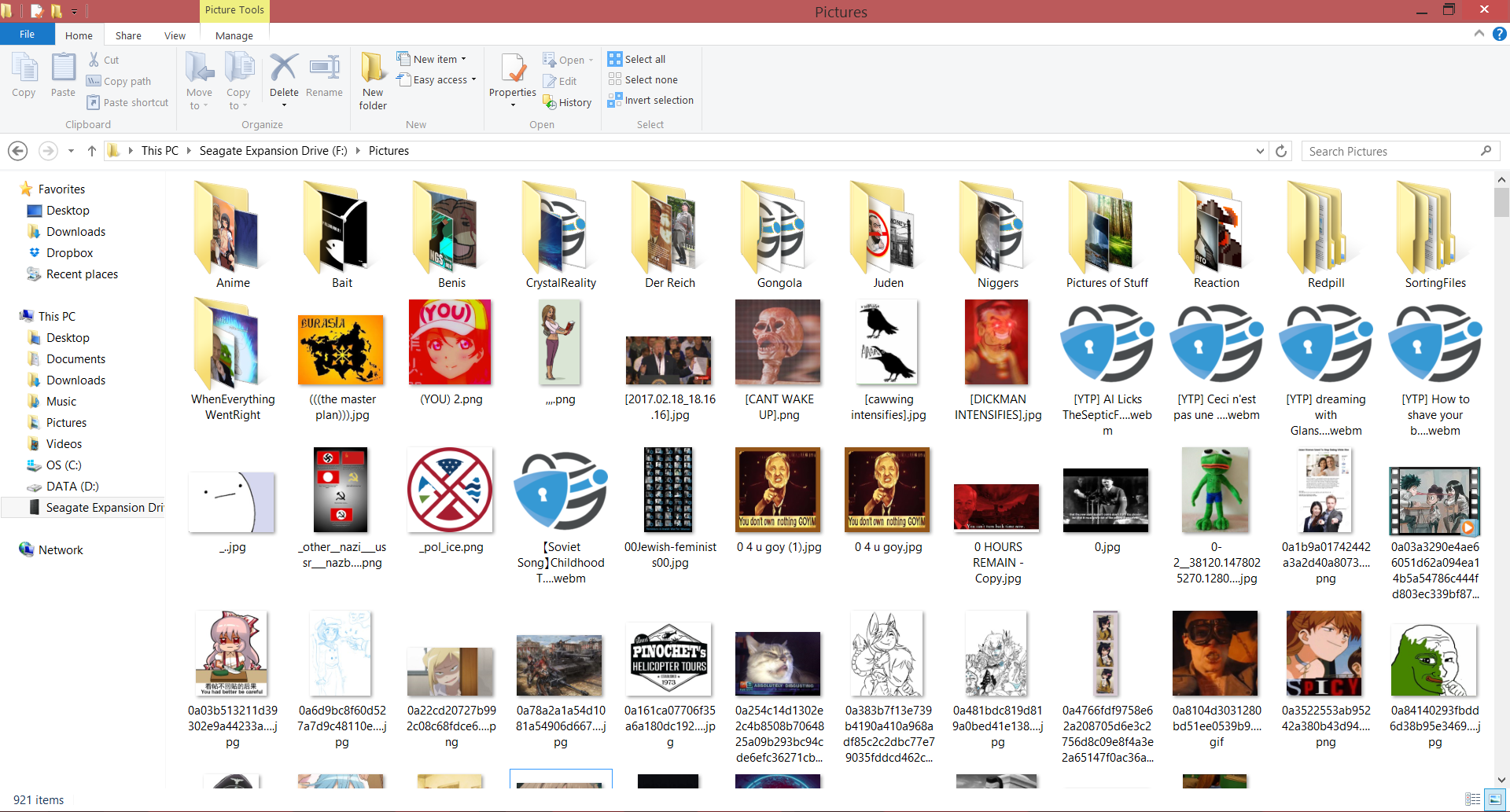Switch to large thumbnails view button
The width and height of the screenshot is (1510, 812).
point(1495,799)
